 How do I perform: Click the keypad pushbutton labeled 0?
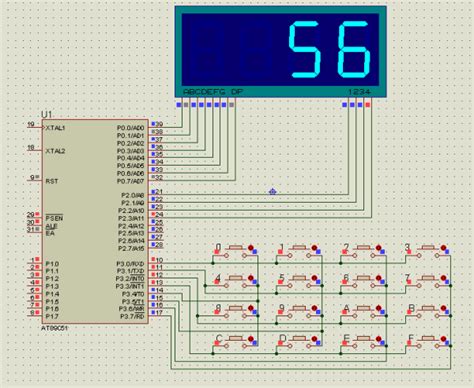tap(235, 248)
